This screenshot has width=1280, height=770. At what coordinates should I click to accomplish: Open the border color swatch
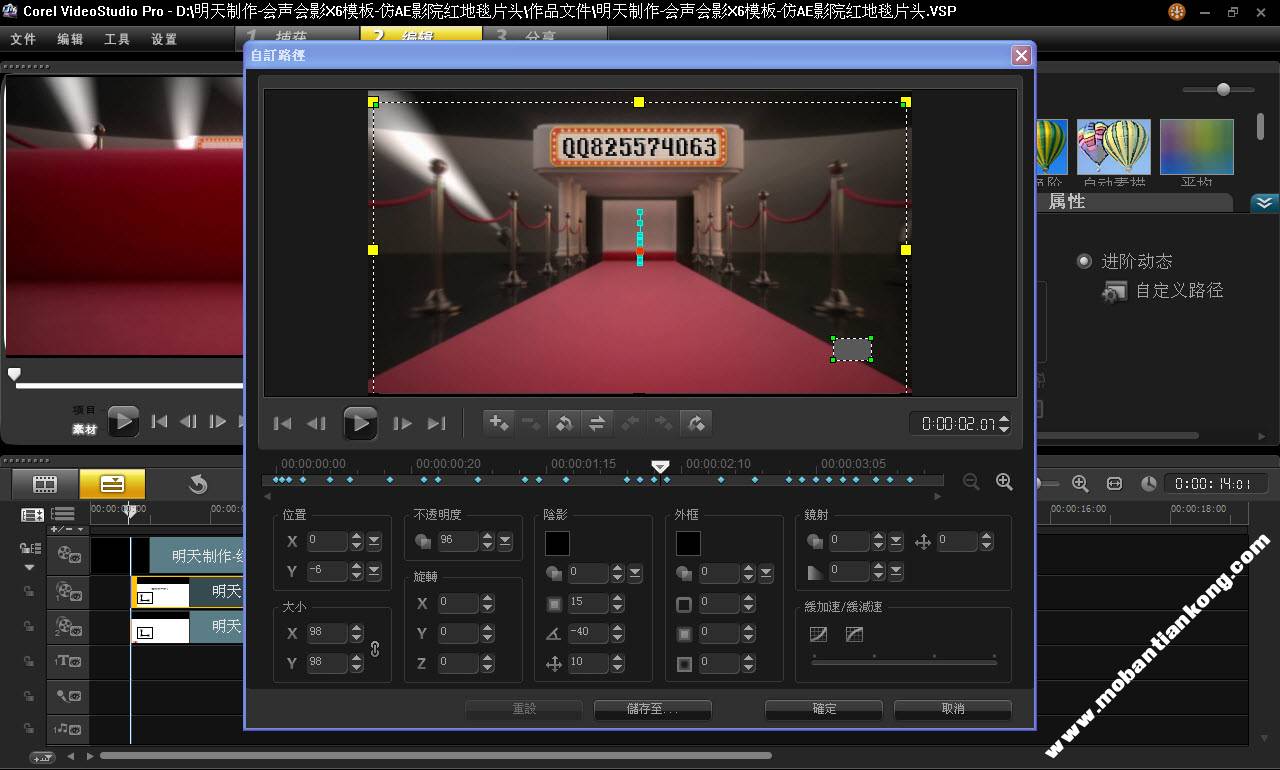(688, 543)
